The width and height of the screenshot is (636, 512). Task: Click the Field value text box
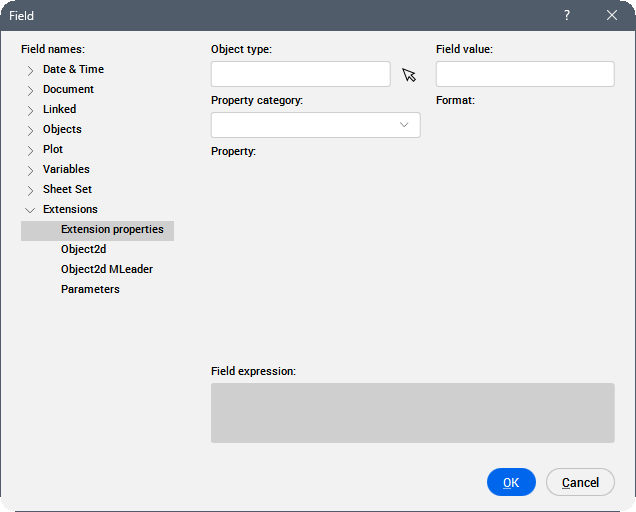coord(525,75)
